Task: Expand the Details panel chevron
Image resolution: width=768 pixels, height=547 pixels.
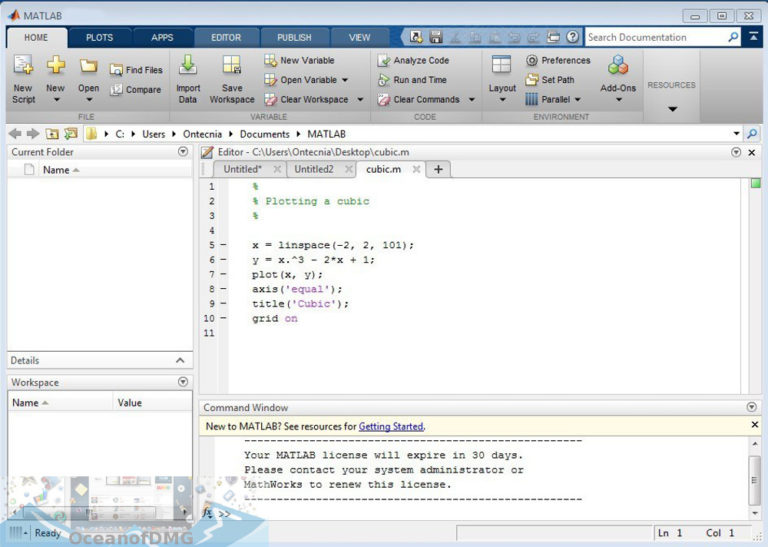Action: pyautogui.click(x=180, y=360)
